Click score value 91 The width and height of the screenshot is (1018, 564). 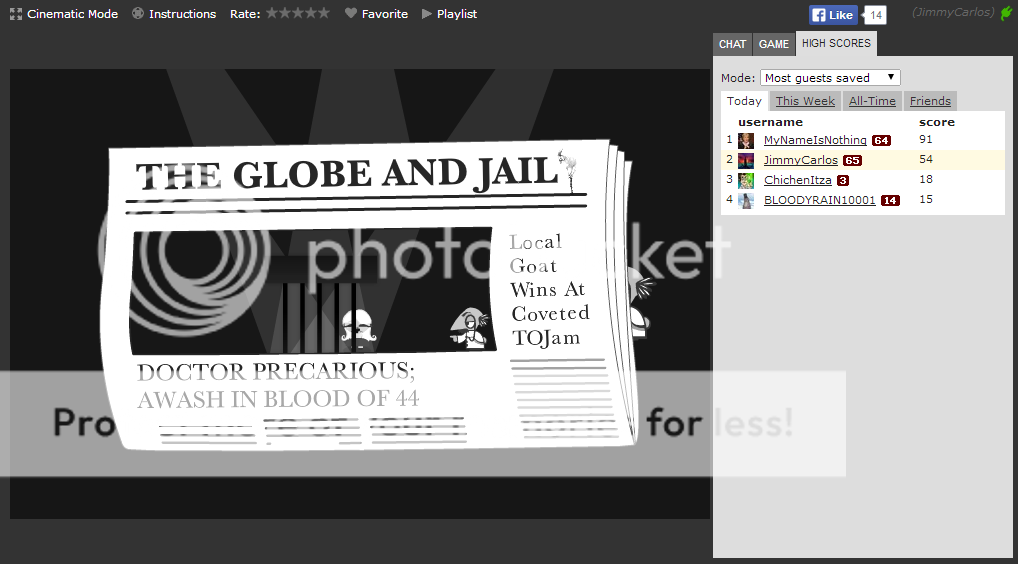click(x=926, y=140)
